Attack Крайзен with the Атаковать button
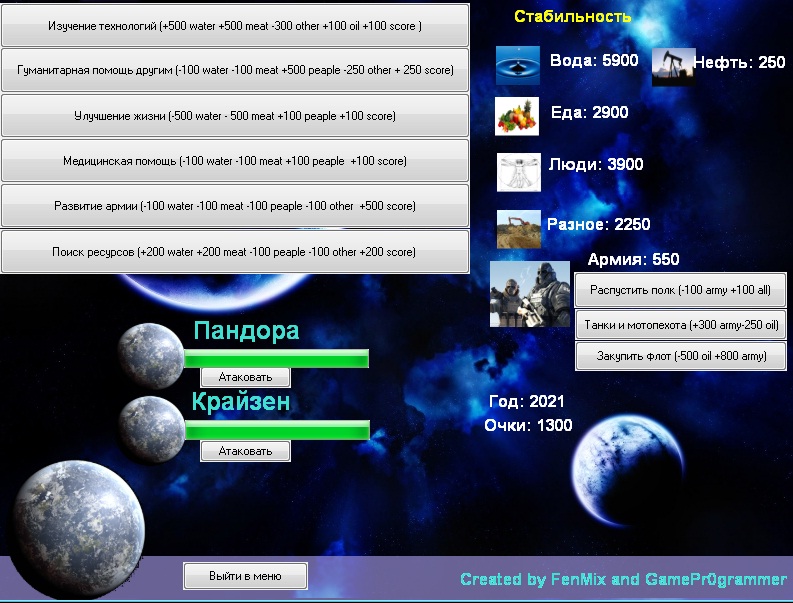793x603 pixels. 245,451
